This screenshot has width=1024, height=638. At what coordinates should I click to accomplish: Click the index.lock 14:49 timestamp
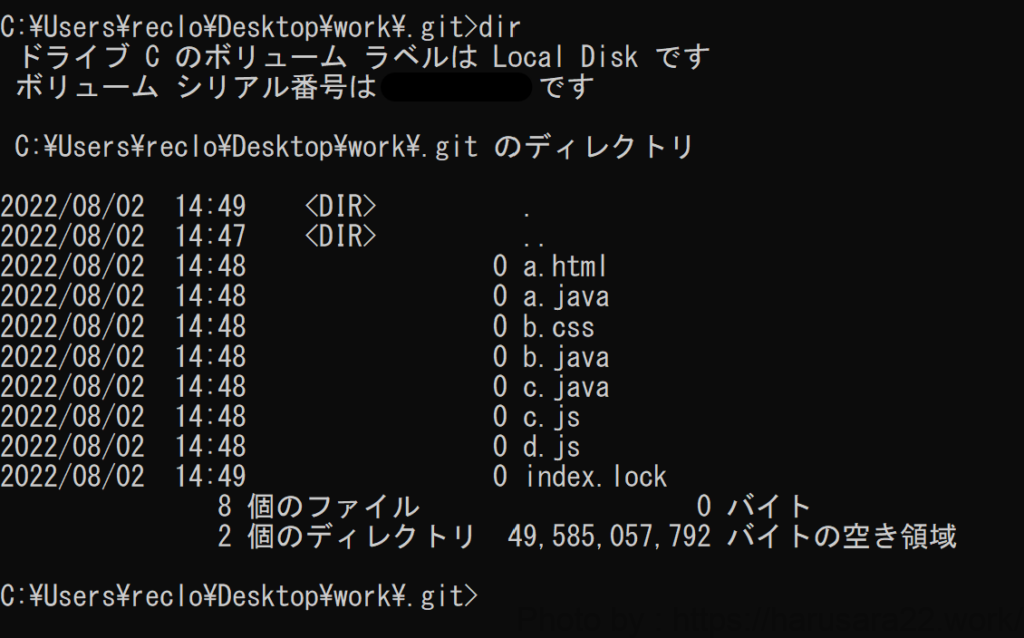pyautogui.click(x=210, y=477)
